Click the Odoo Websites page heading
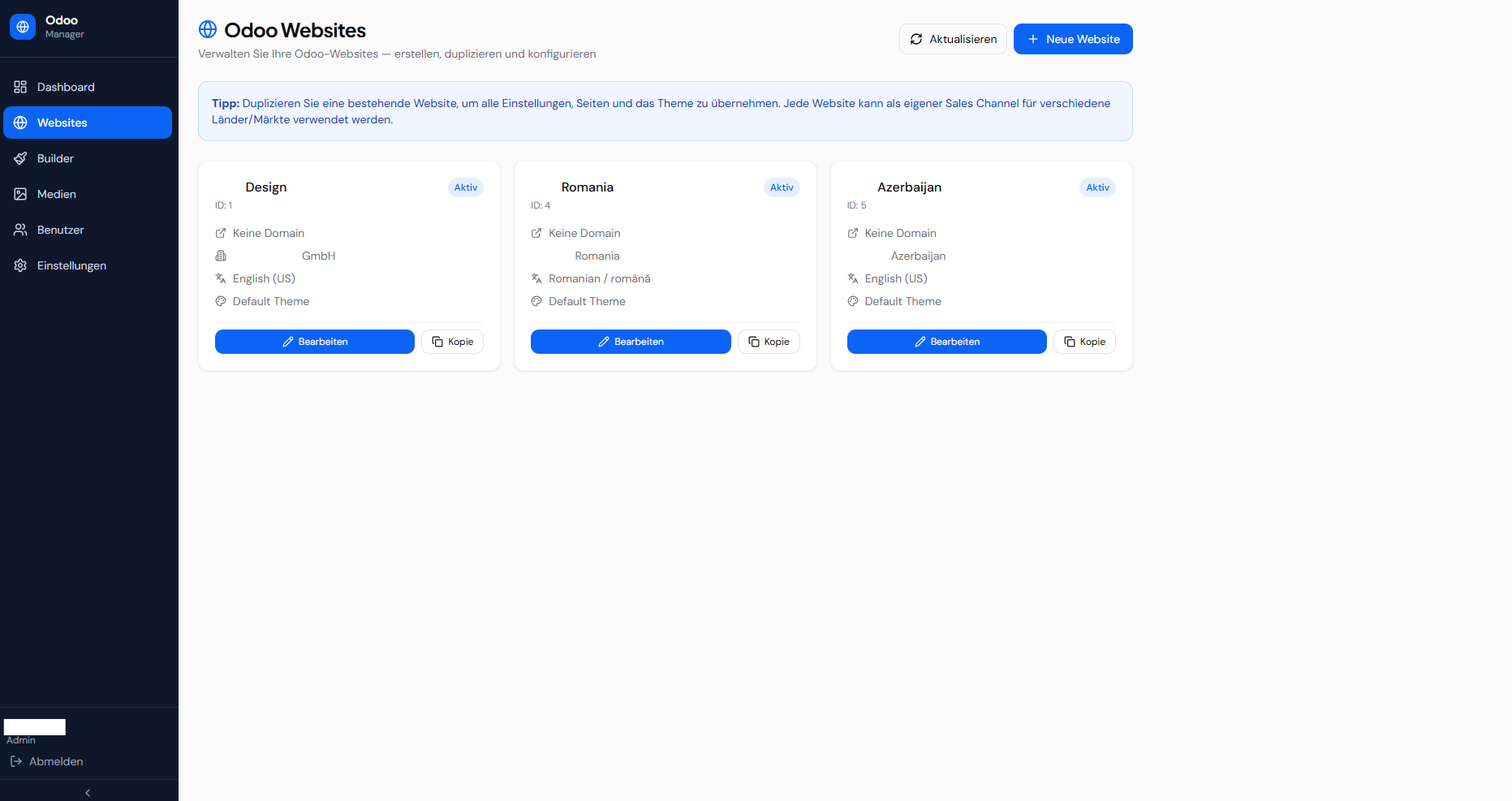Screen dimensions: 1512x801 pos(295,30)
